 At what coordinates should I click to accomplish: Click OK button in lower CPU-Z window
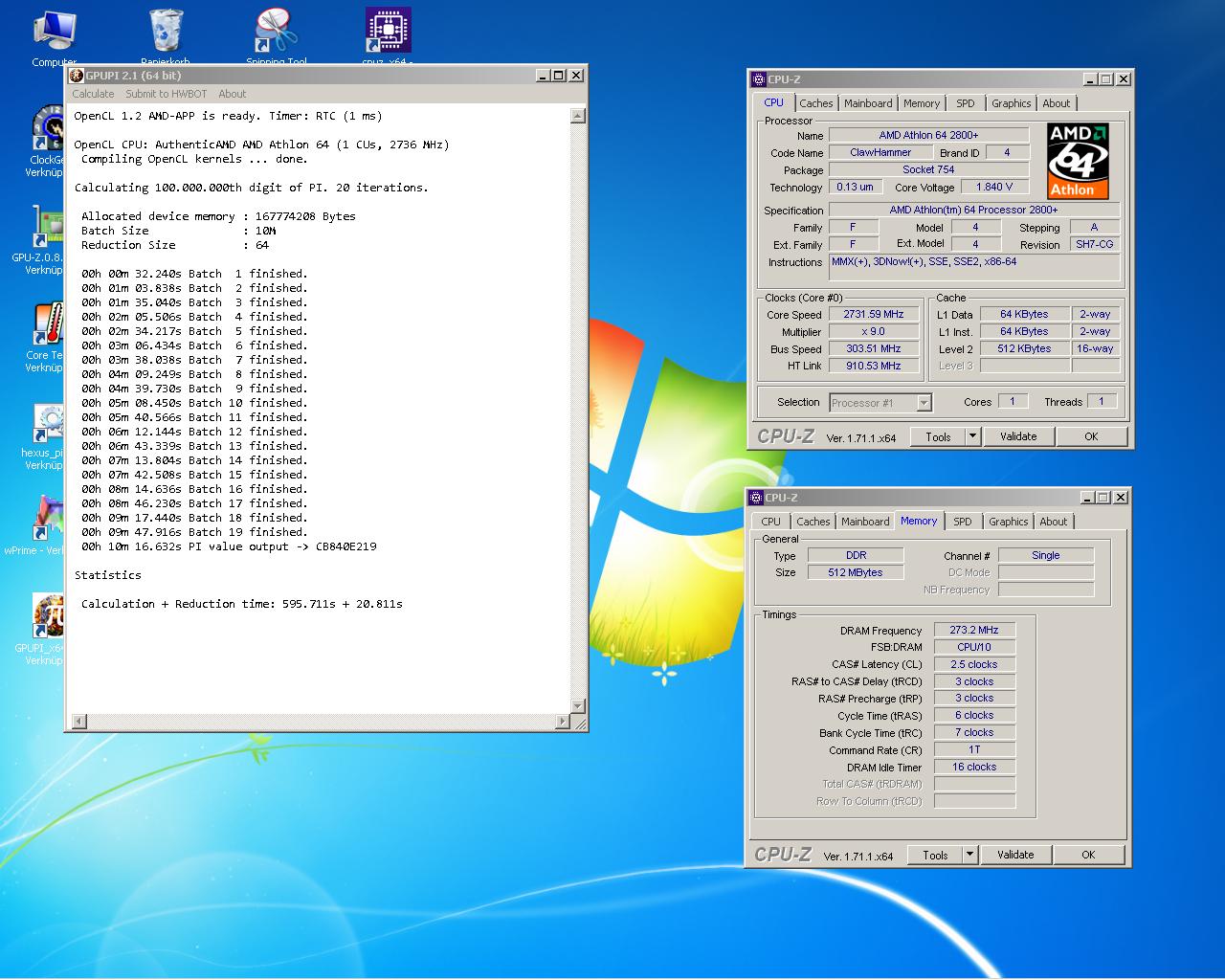(1088, 855)
